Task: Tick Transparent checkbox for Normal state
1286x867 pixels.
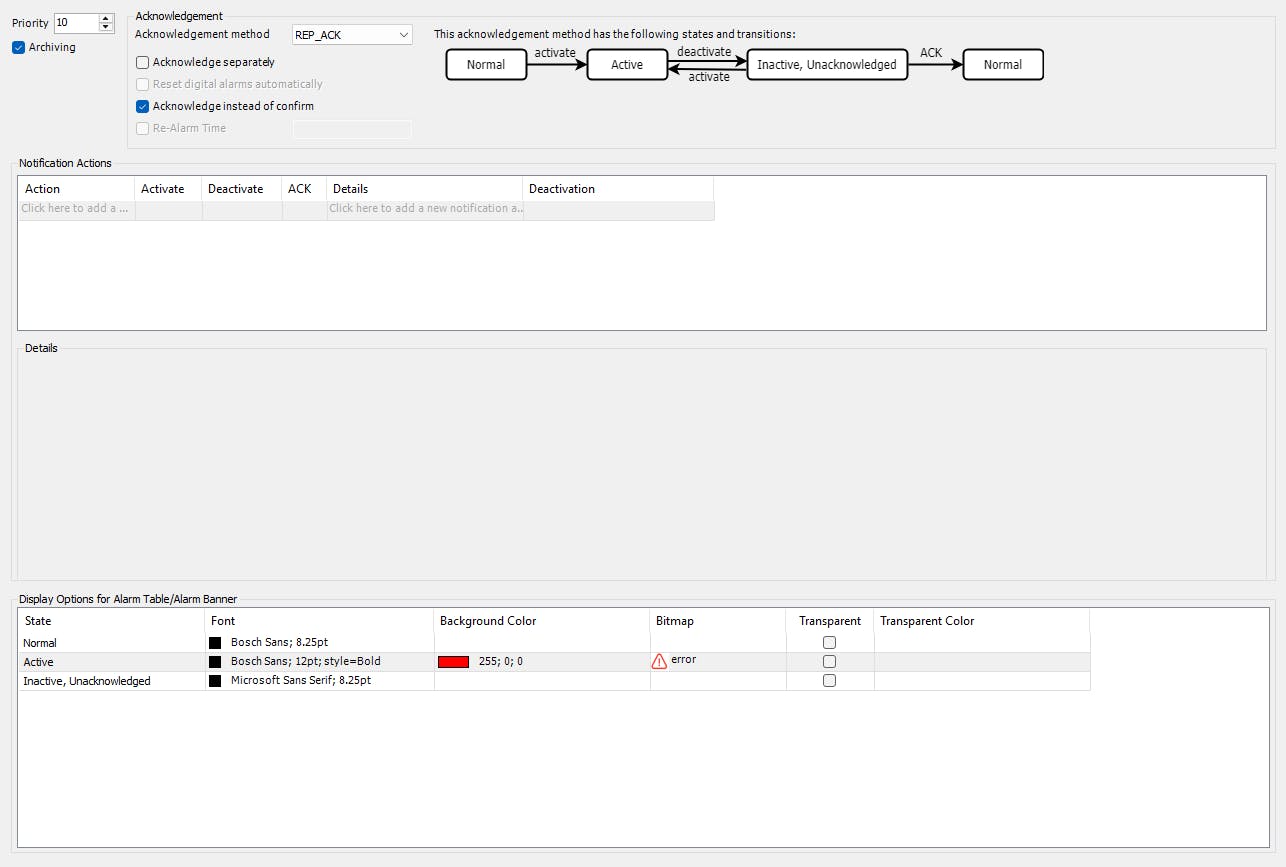Action: click(x=829, y=643)
